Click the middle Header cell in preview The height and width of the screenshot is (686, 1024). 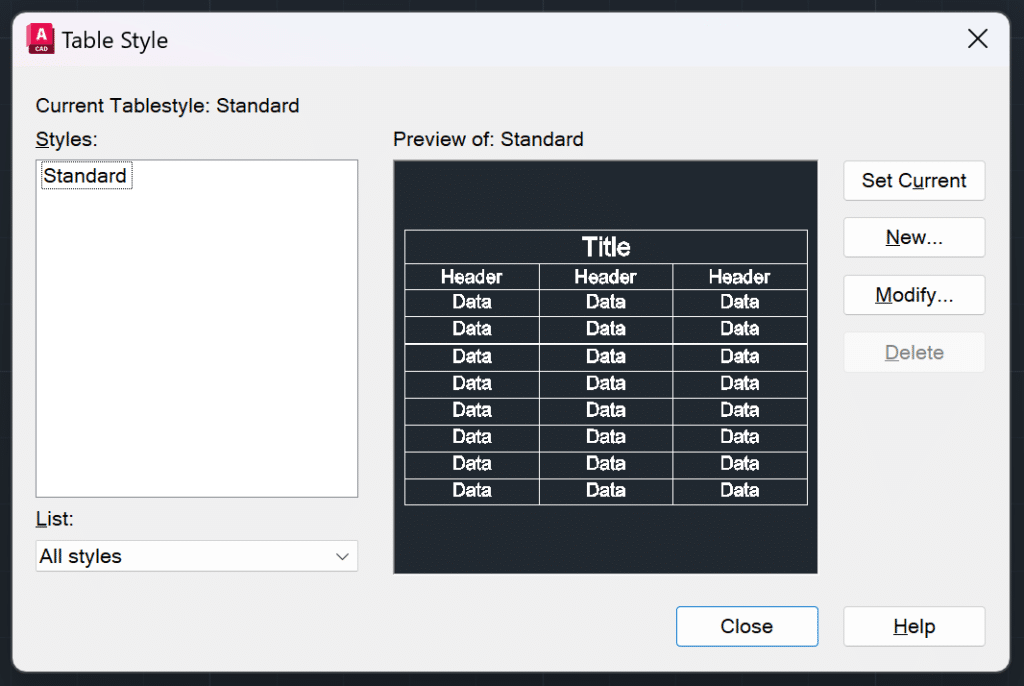pyautogui.click(x=606, y=277)
